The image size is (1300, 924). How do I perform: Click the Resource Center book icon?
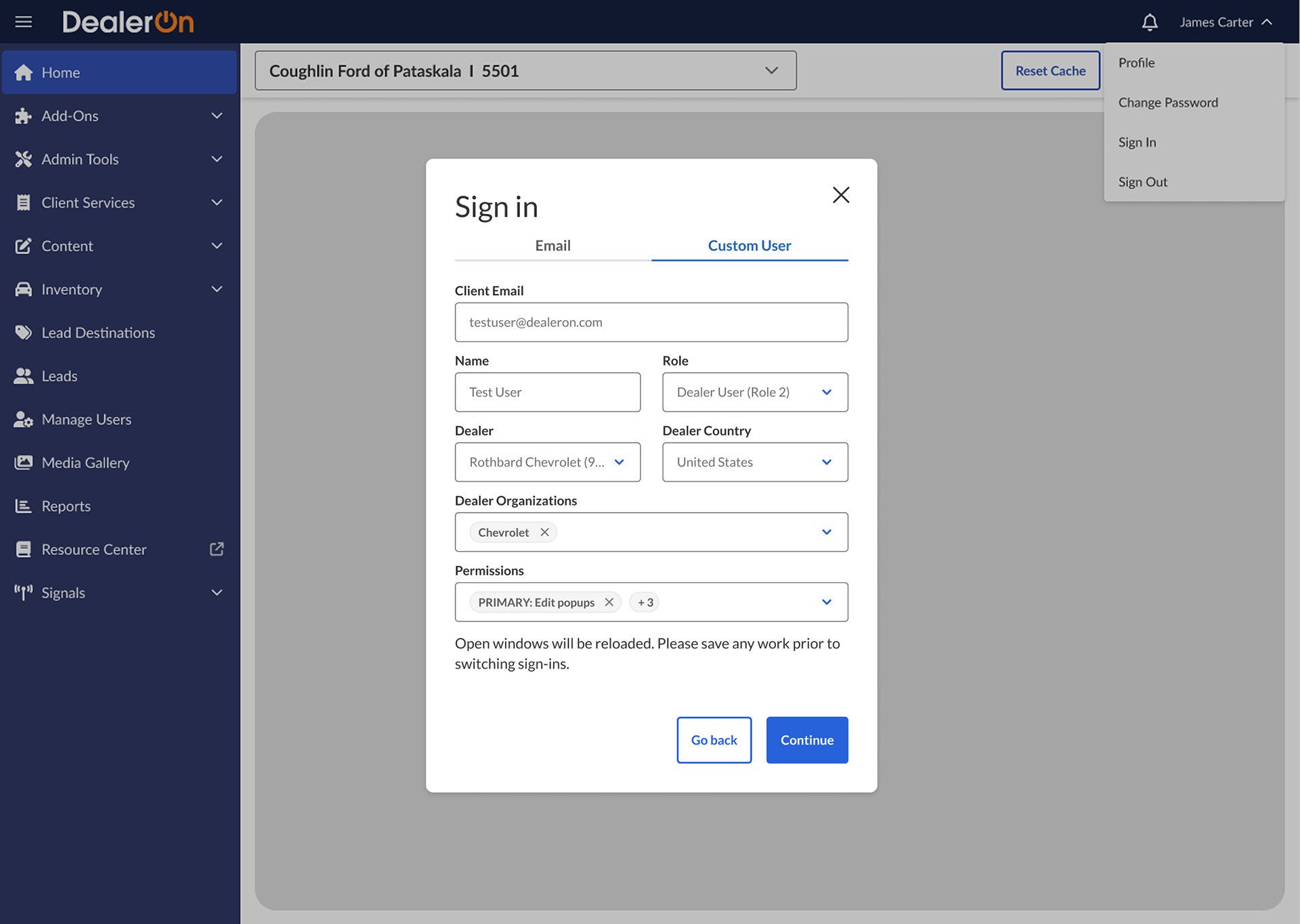pyautogui.click(x=24, y=549)
